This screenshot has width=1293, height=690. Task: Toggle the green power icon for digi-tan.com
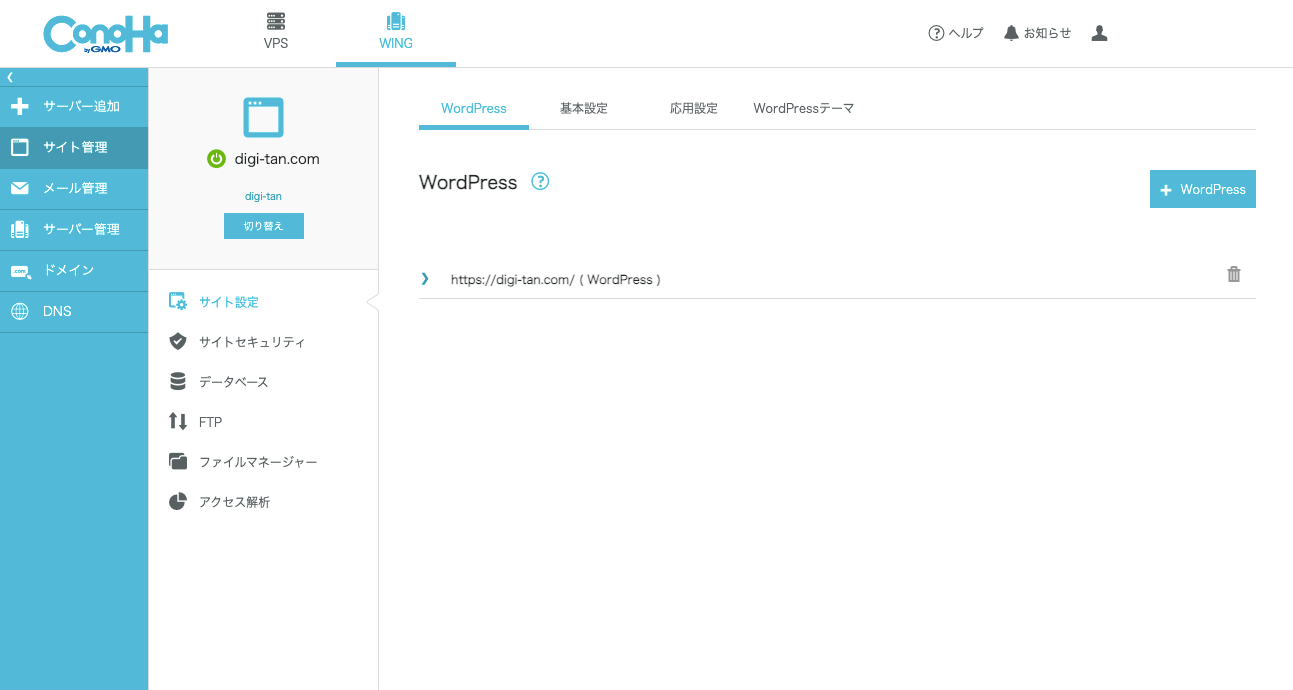[x=215, y=159]
